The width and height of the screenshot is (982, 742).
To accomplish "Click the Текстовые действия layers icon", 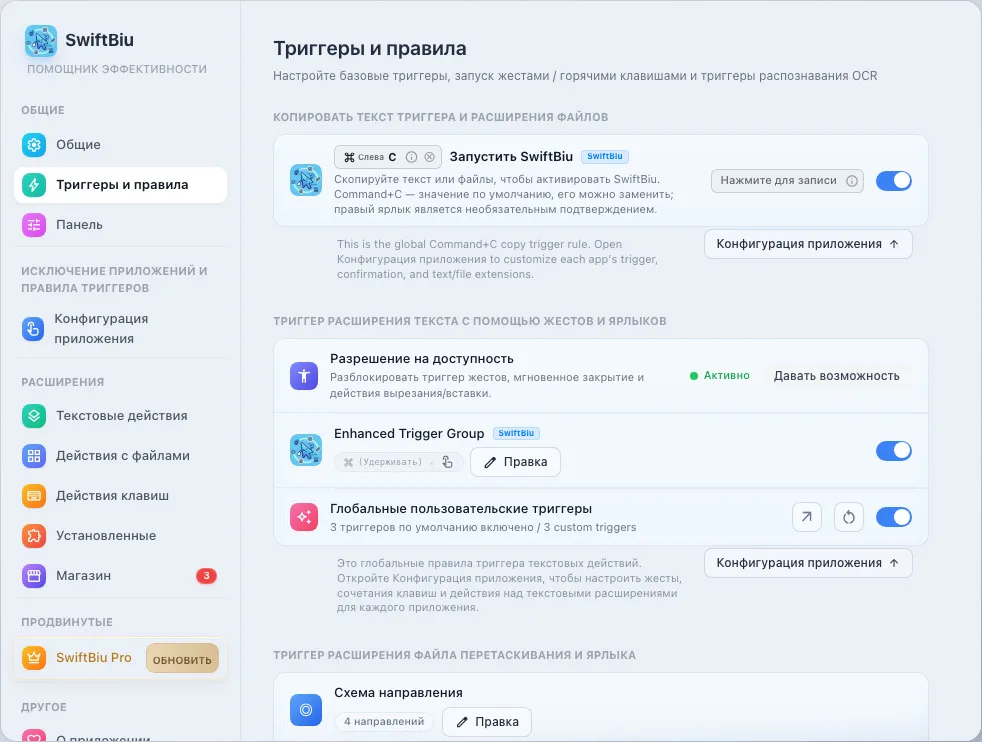I will click(x=34, y=416).
